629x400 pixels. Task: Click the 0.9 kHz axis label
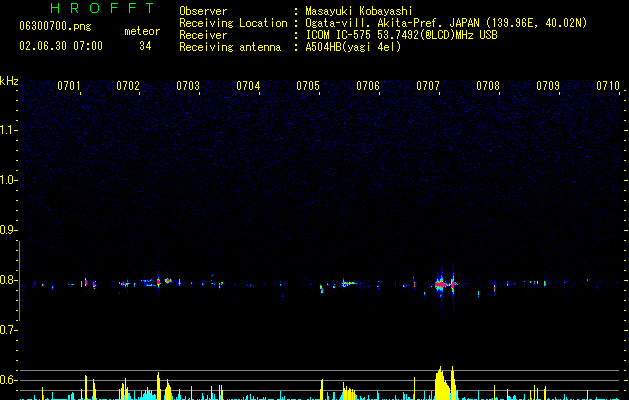tap(8, 230)
